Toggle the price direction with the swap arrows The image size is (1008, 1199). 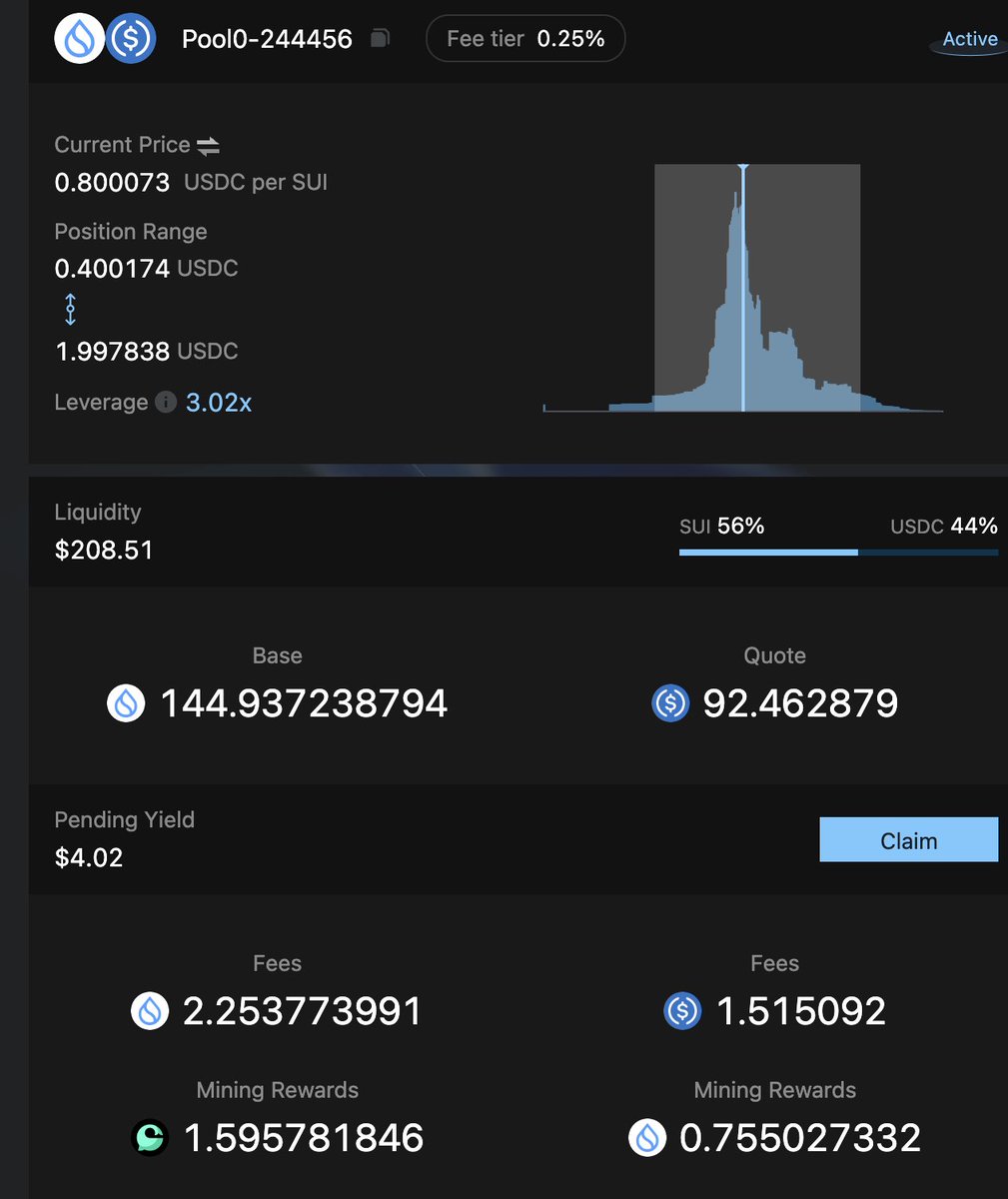tap(207, 144)
